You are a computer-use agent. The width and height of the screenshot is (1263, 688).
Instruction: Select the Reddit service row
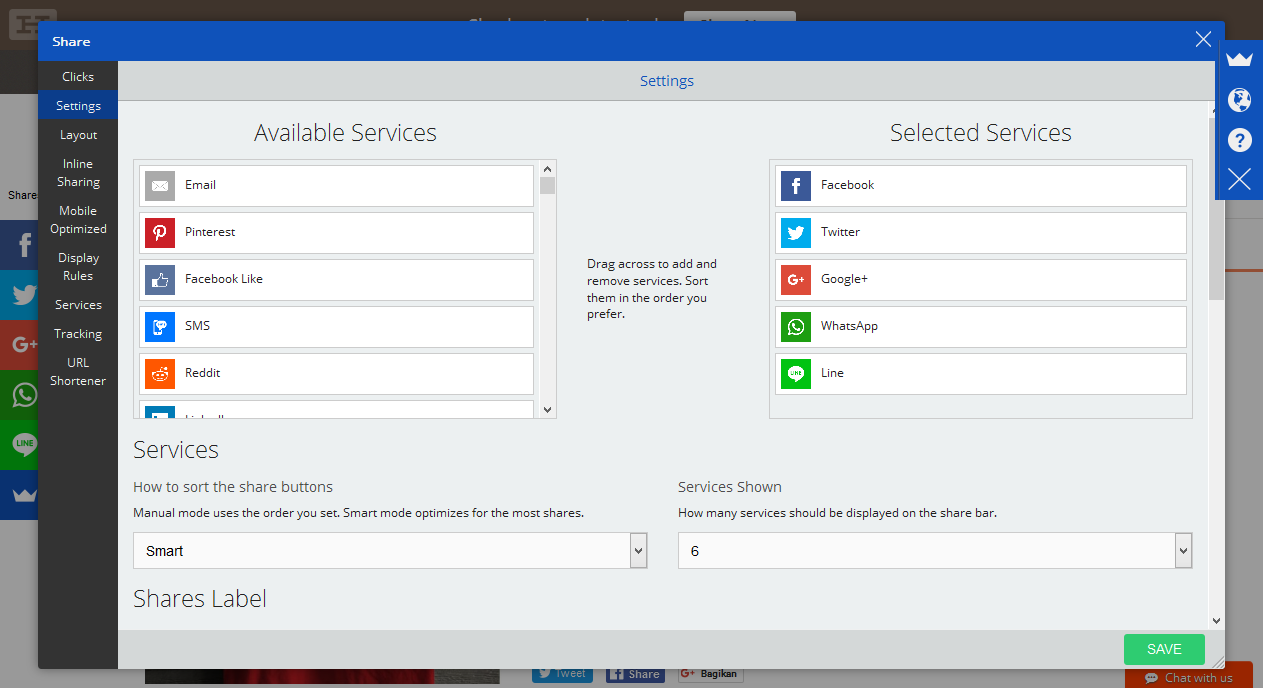pyautogui.click(x=337, y=374)
